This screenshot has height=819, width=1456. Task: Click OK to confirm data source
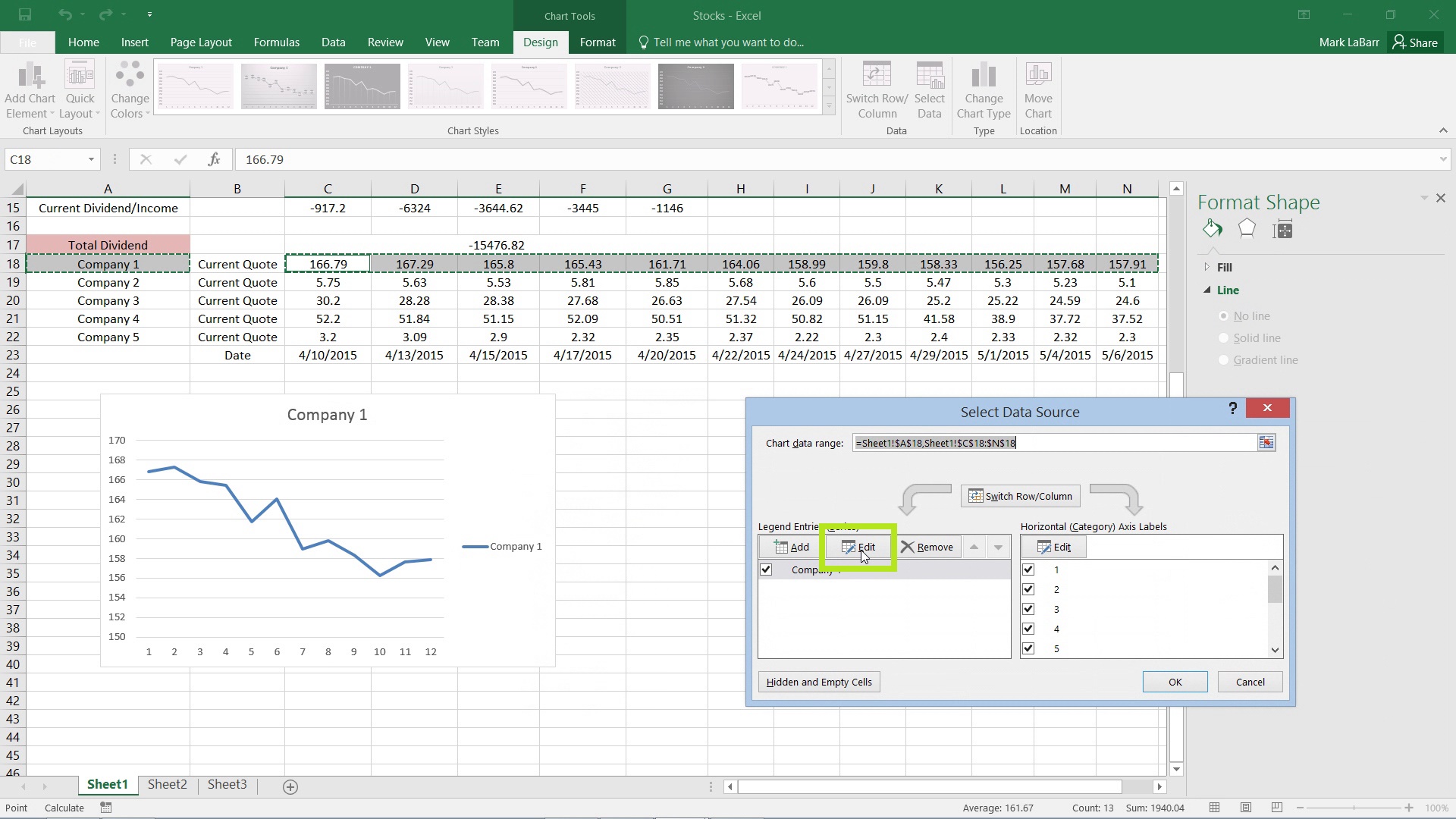point(1175,681)
